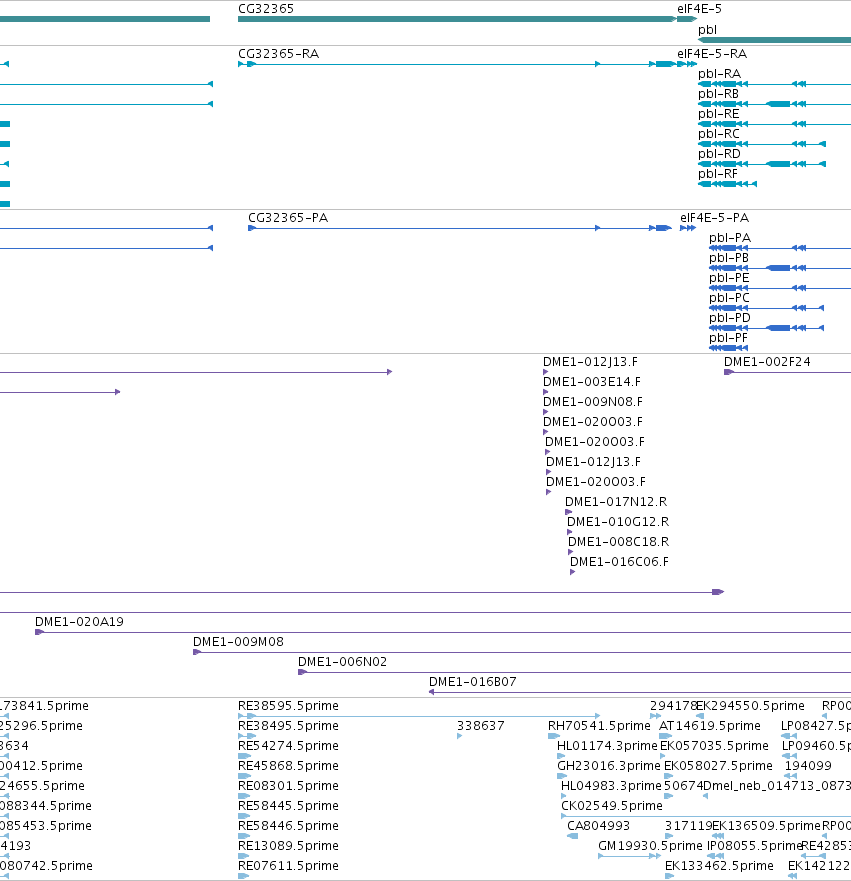This screenshot has height=881, width=851.
Task: Click the pbl-PC protein label
Action: point(729,297)
